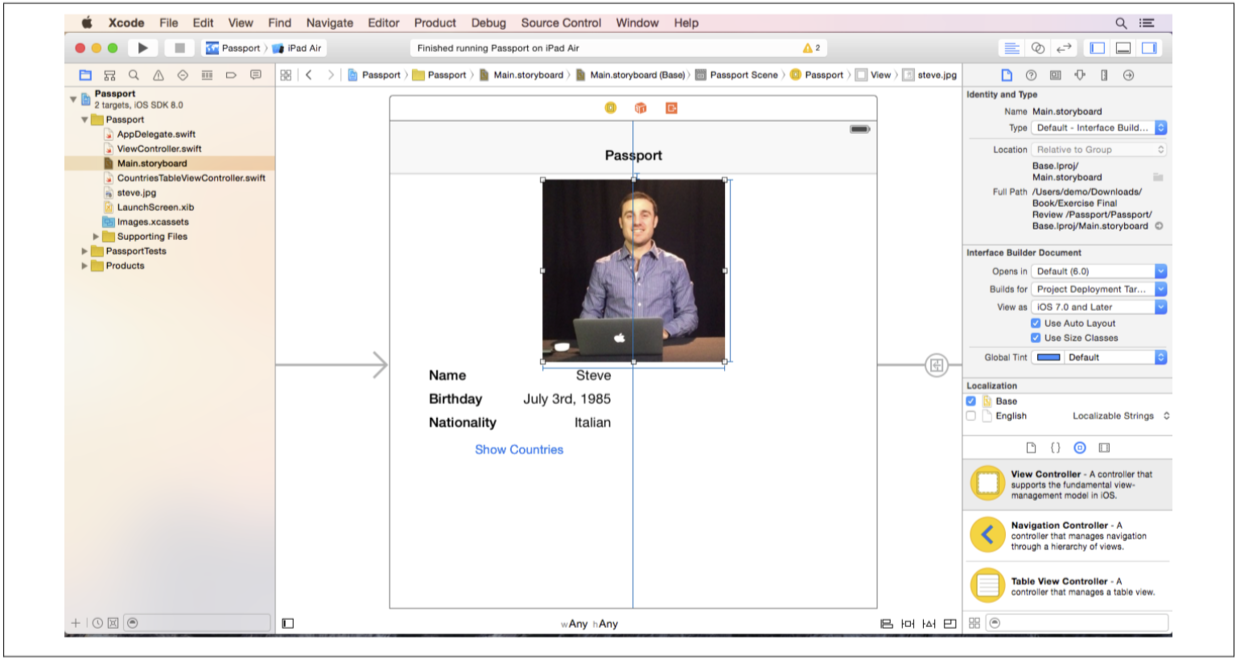1240x660 pixels.
Task: Click the Show Countries button
Action: 519,450
